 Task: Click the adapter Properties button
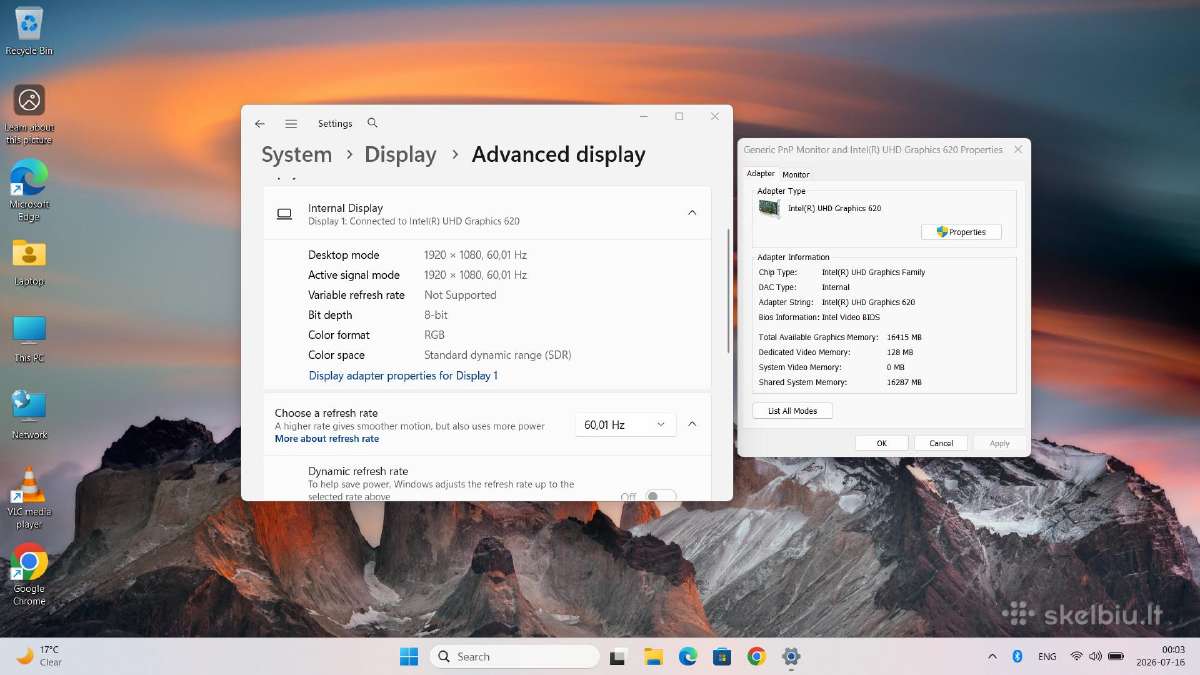click(961, 232)
